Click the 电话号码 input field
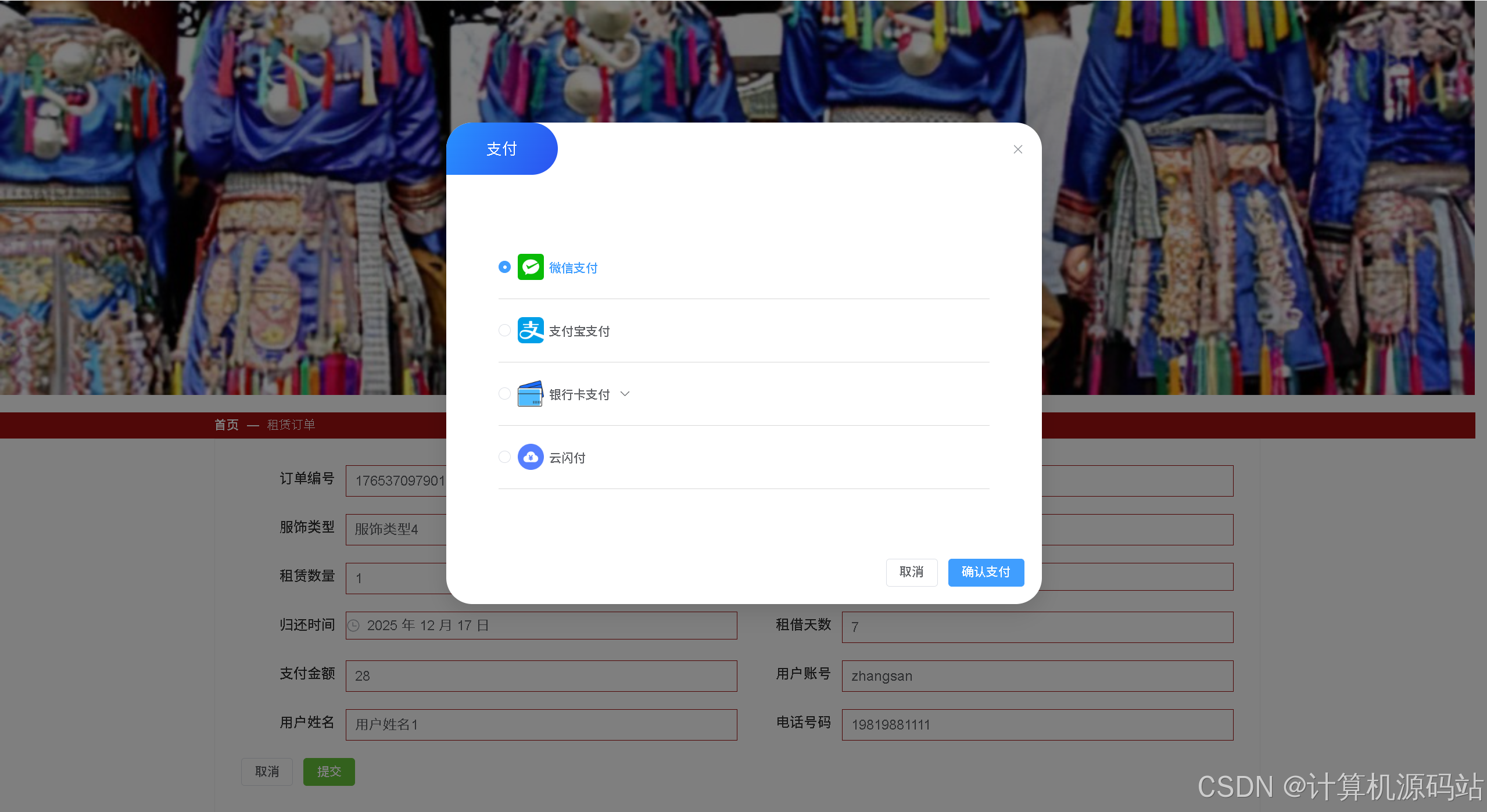The image size is (1487, 812). pyautogui.click(x=1037, y=724)
